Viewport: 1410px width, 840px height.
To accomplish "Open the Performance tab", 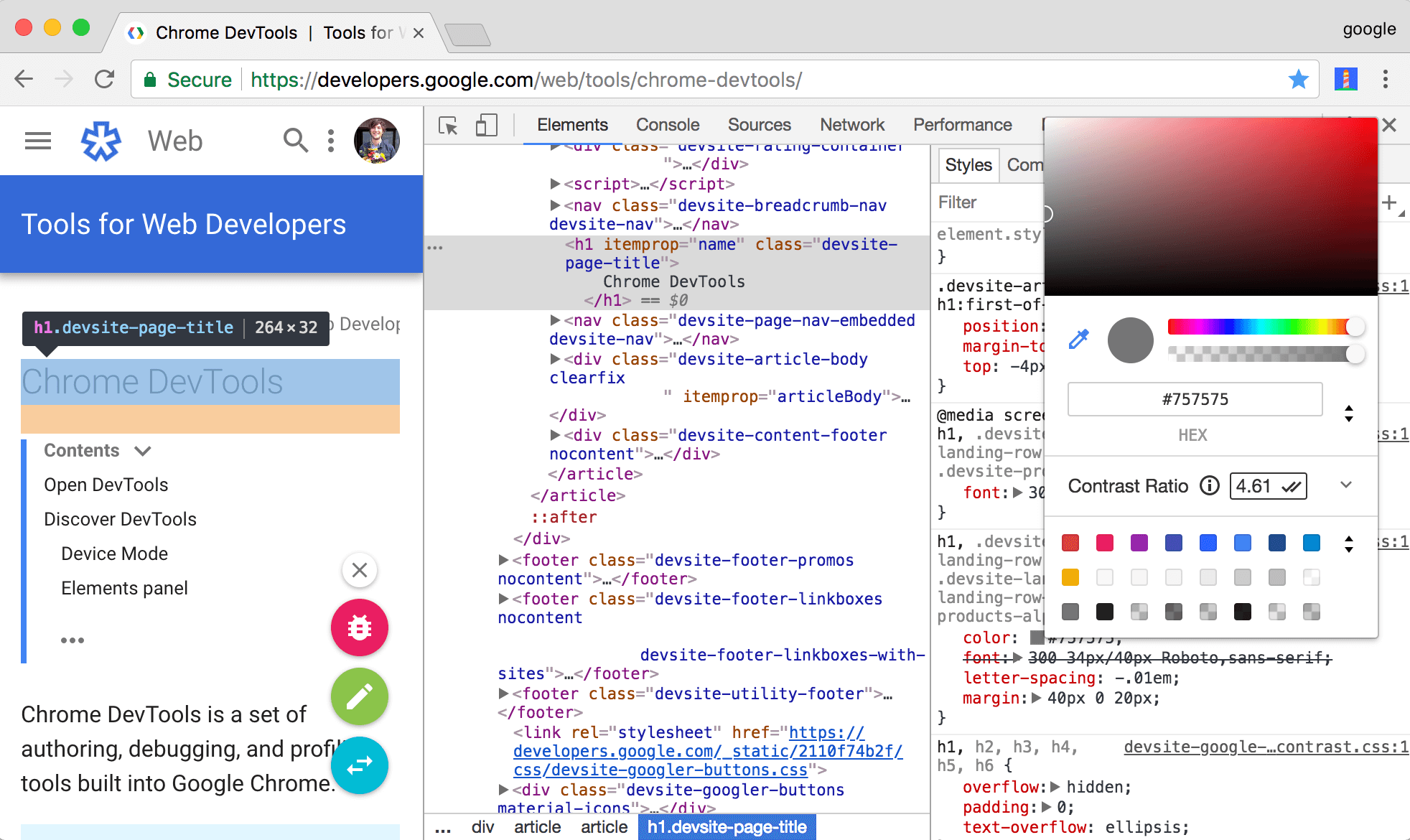I will point(963,125).
